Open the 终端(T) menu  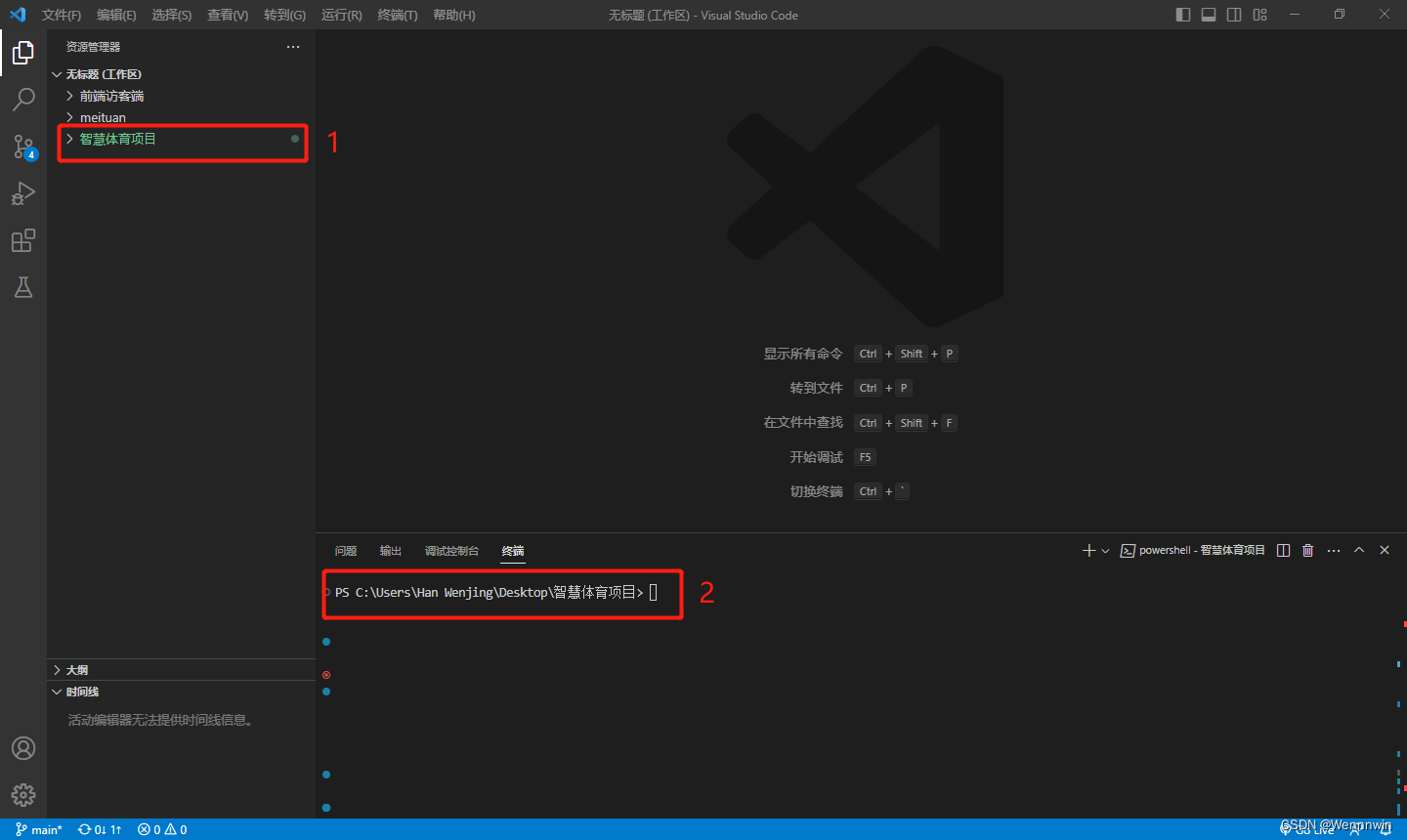398,15
